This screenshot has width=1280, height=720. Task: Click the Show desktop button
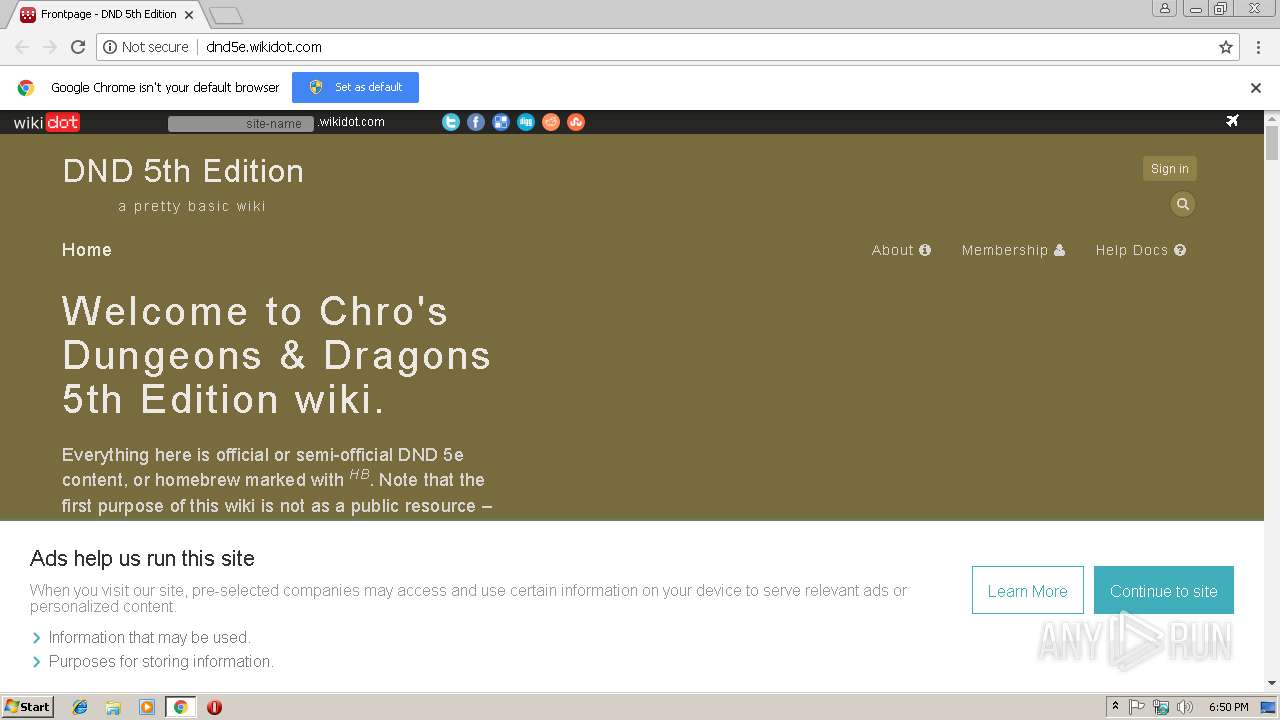point(1269,707)
